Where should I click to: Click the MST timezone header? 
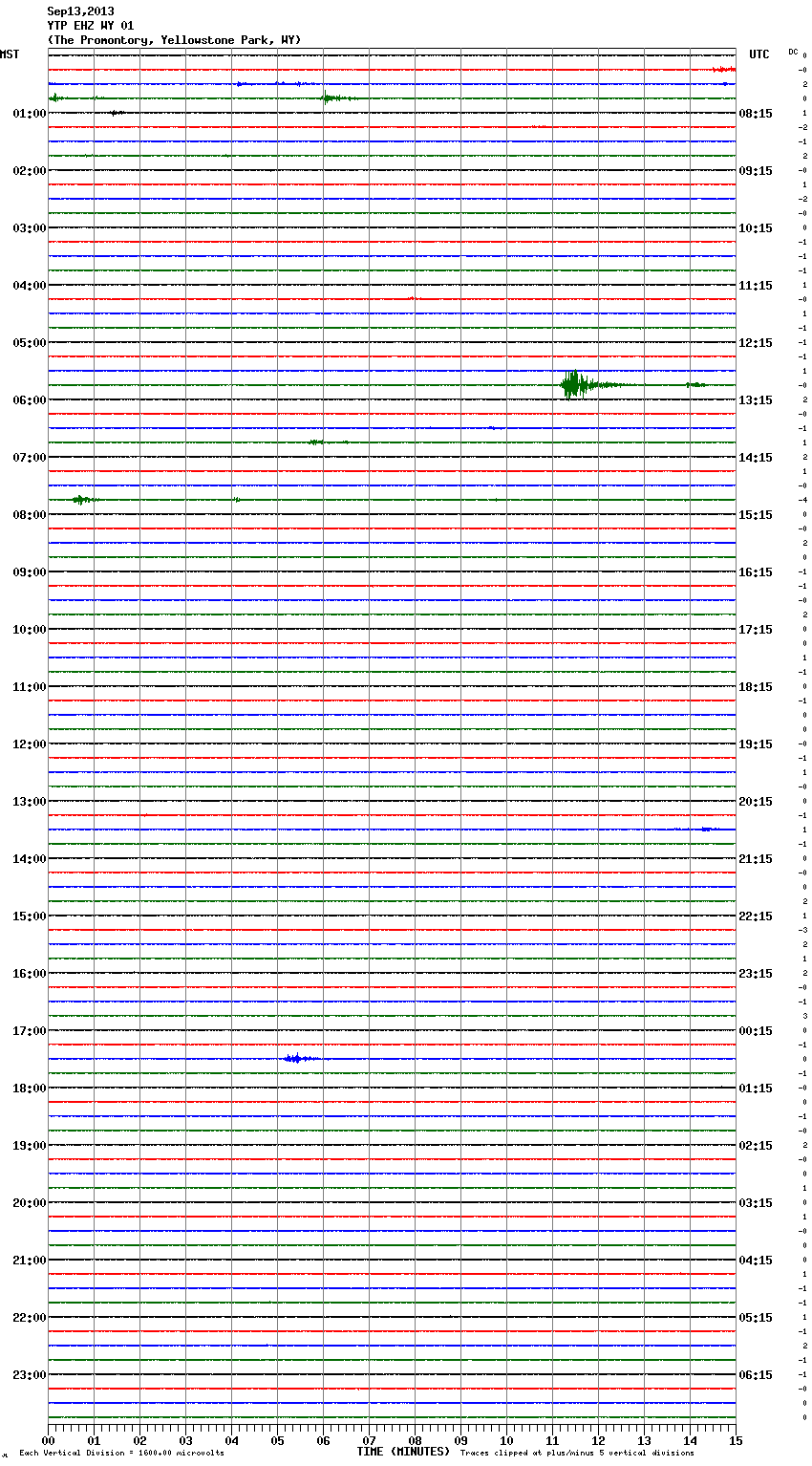10,54
